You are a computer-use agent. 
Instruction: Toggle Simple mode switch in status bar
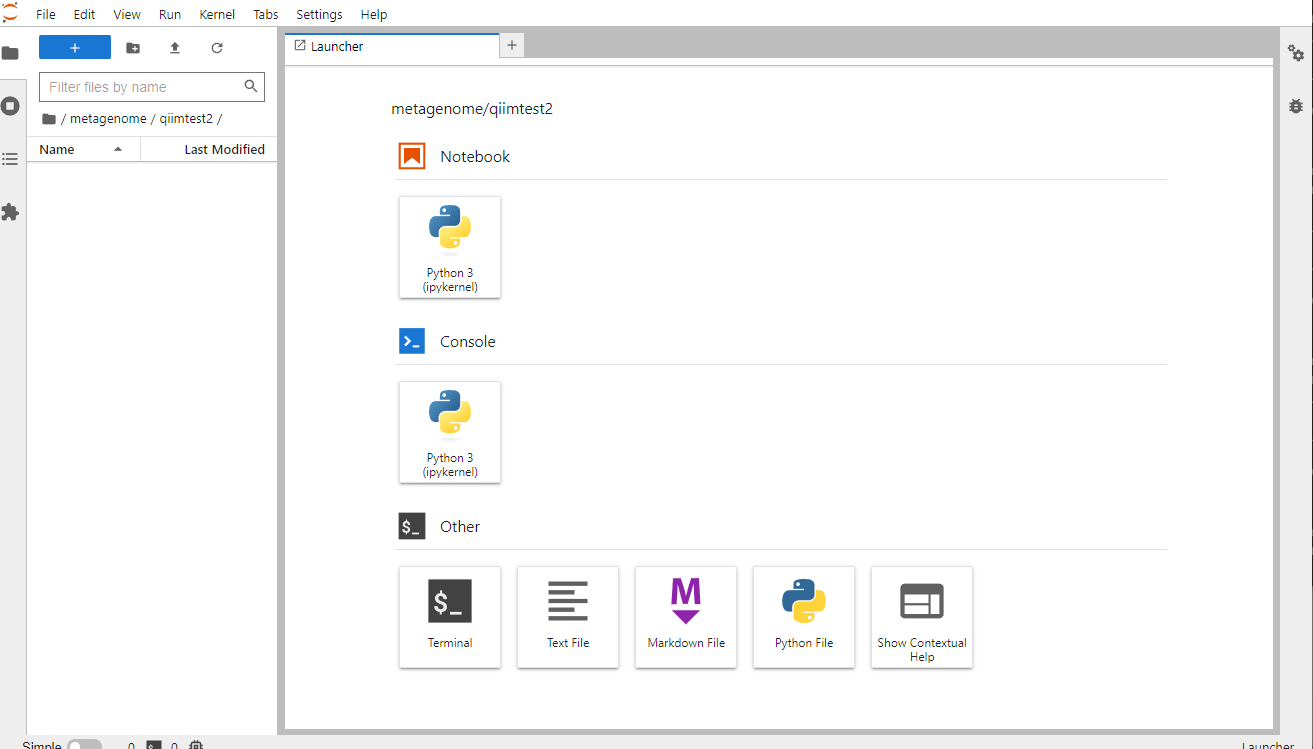tap(84, 745)
